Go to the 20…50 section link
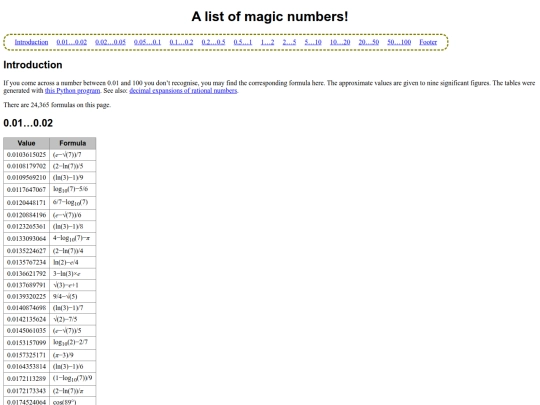This screenshot has width=540, height=405. click(369, 42)
